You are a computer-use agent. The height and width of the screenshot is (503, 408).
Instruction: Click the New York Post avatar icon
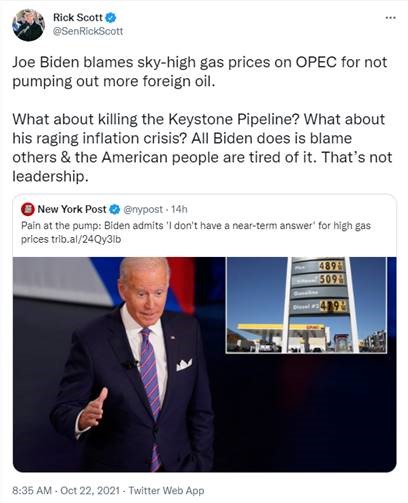point(28,209)
